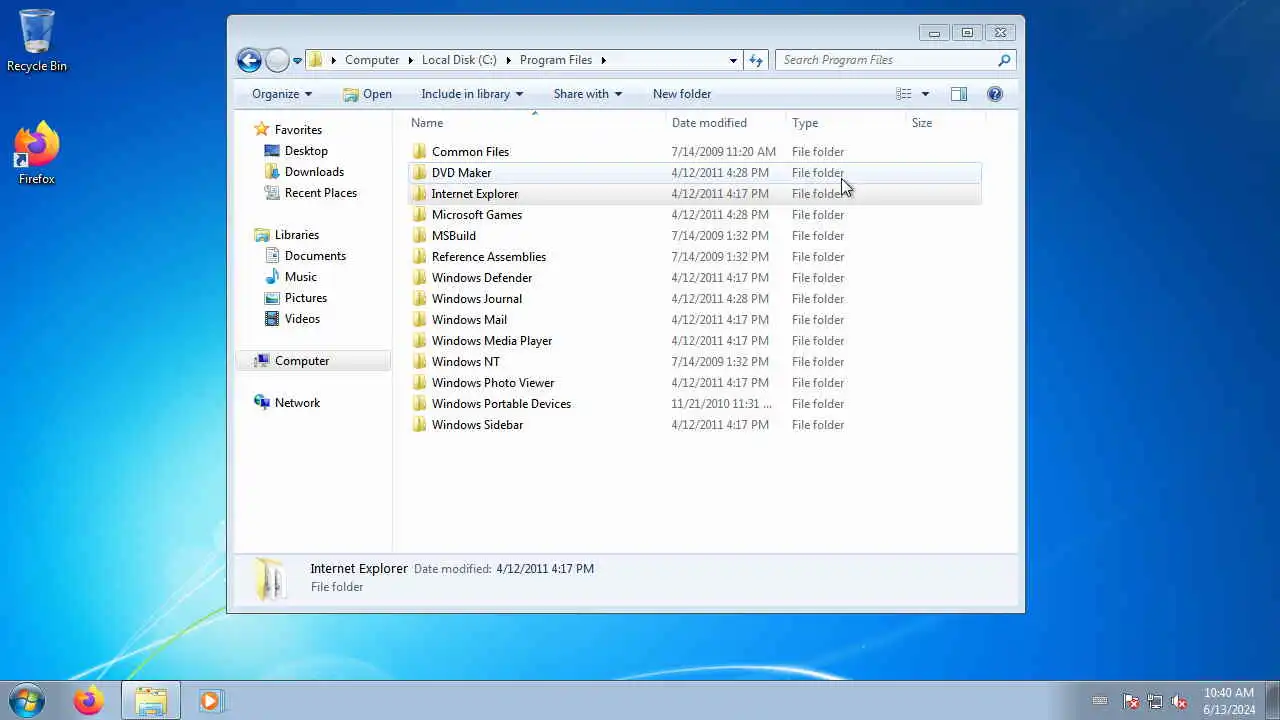Select the Microsoft Games folder icon
Image resolution: width=1280 pixels, height=720 pixels.
coord(420,215)
